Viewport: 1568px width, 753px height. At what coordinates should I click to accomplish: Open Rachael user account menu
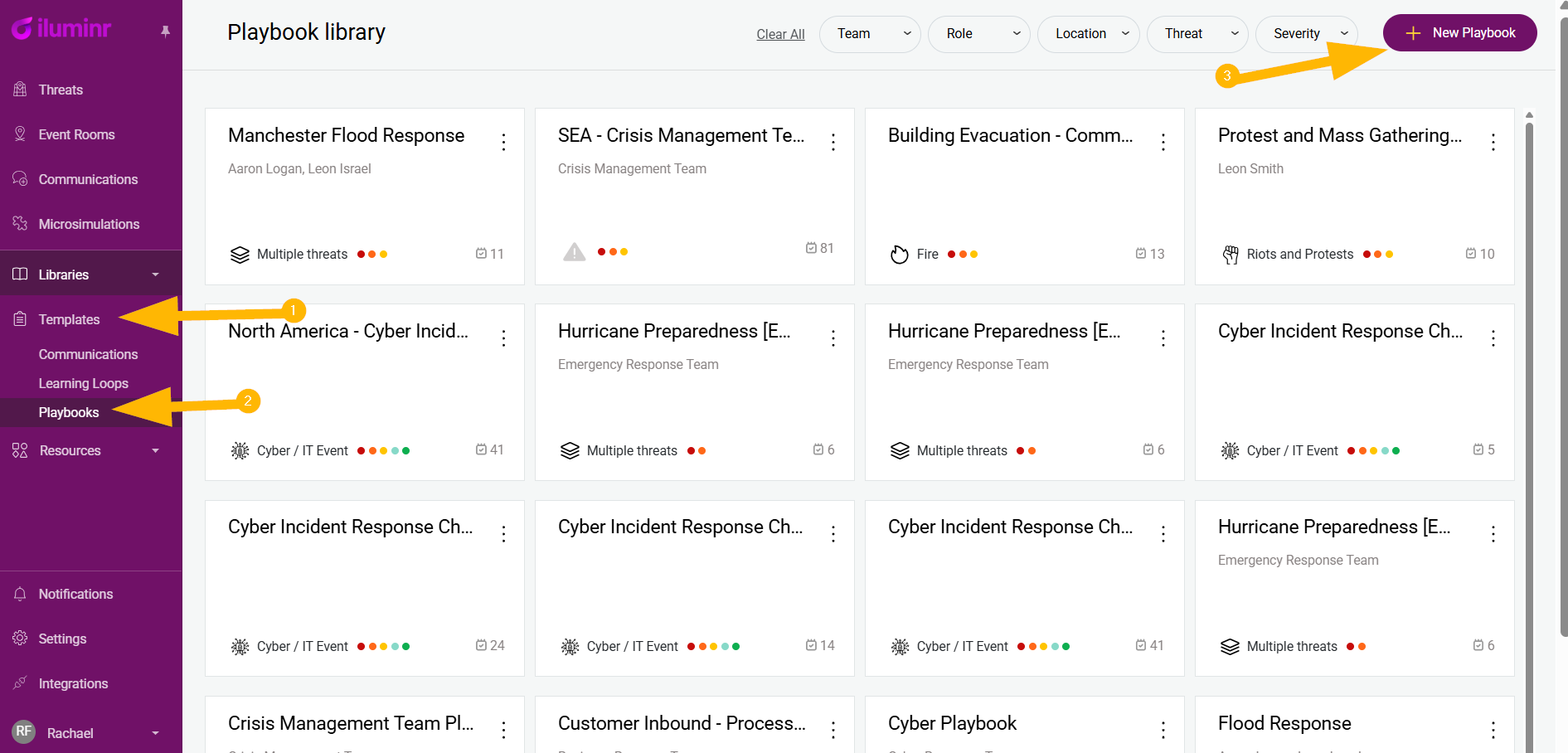(x=83, y=733)
